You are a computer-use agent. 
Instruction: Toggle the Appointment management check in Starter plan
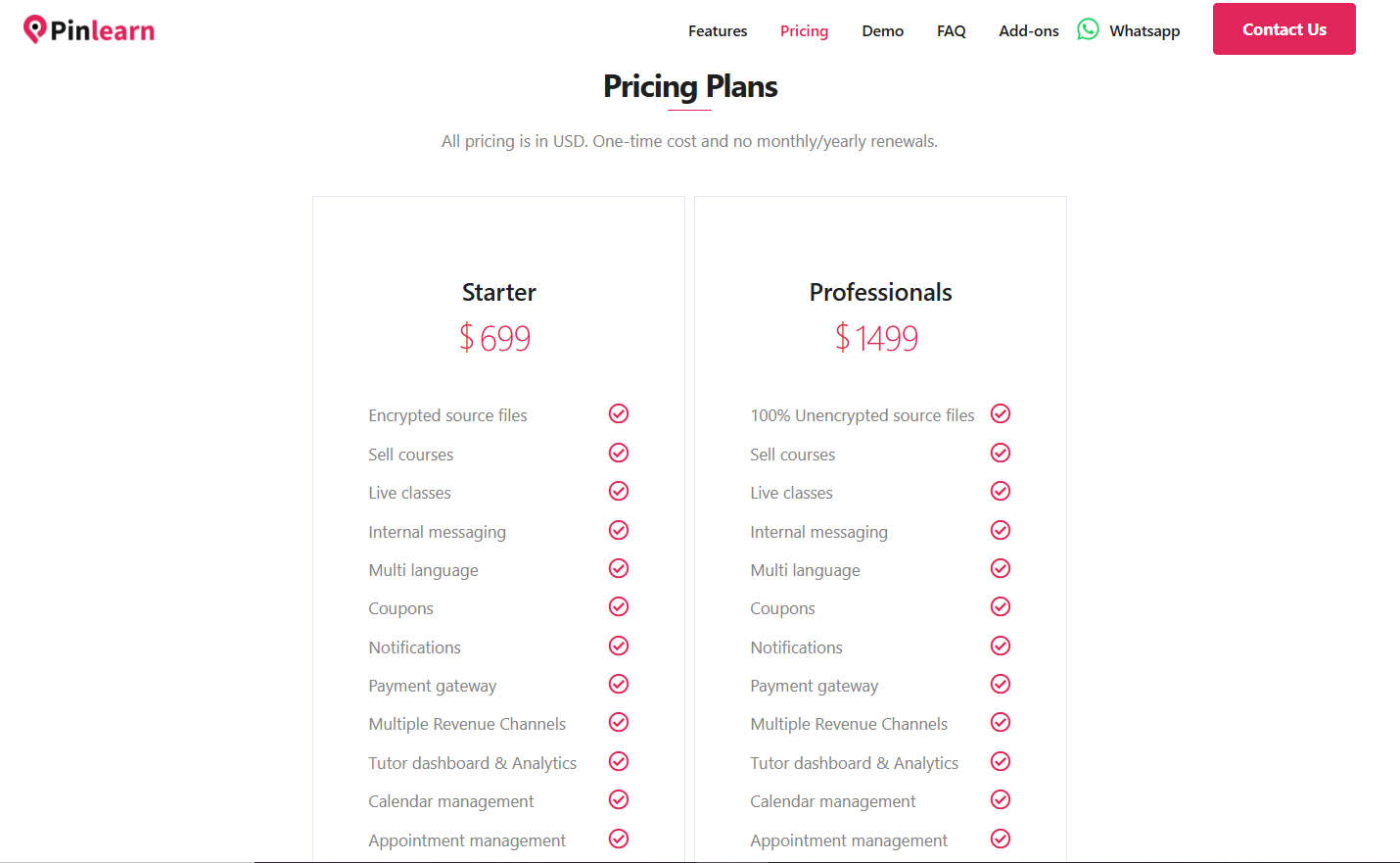point(618,839)
